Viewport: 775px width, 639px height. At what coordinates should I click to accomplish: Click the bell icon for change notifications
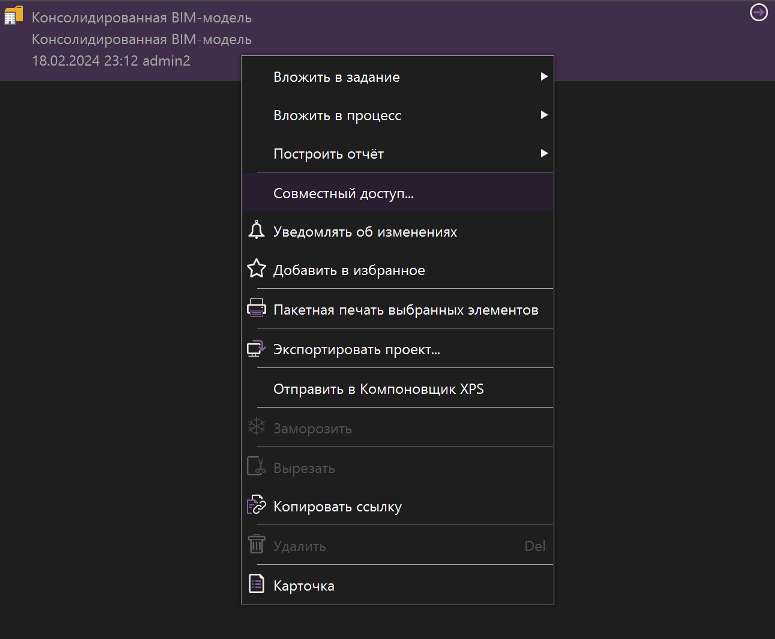[x=256, y=230]
